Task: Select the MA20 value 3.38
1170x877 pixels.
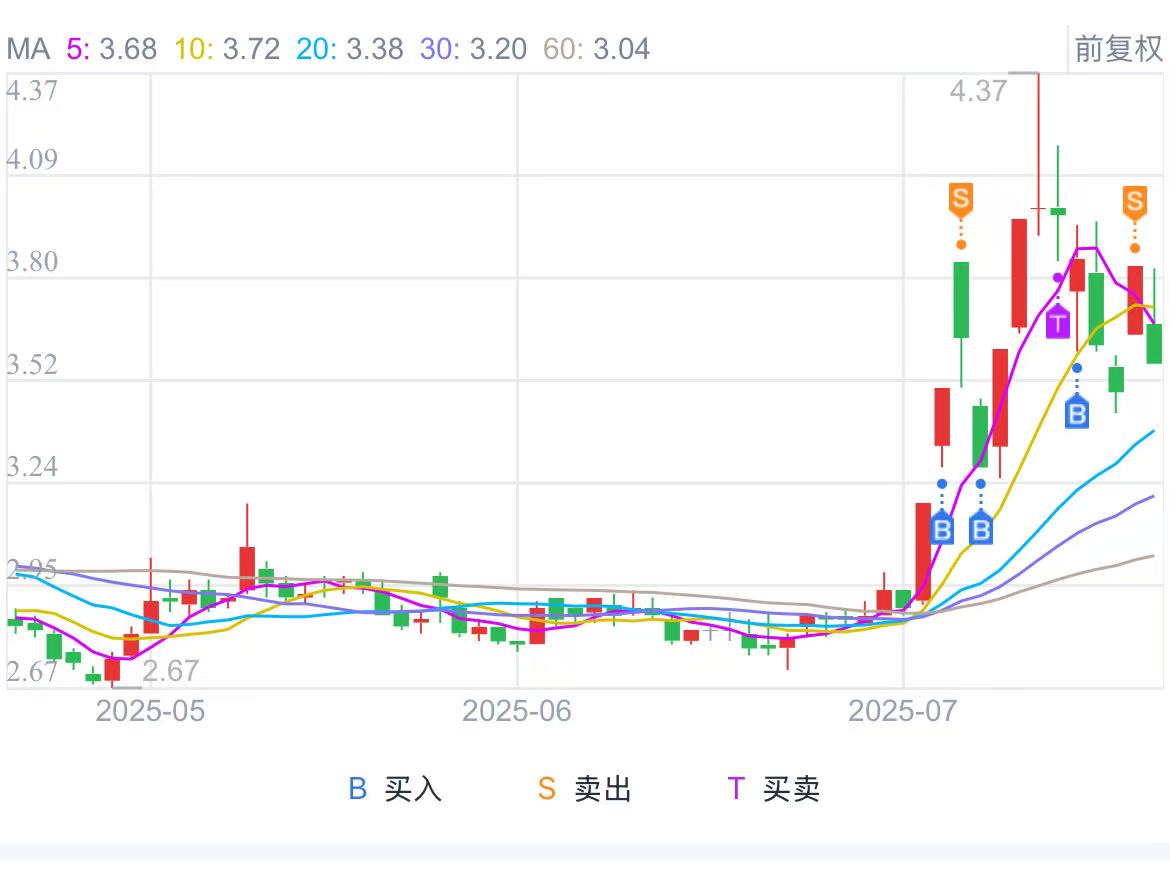Action: 375,49
